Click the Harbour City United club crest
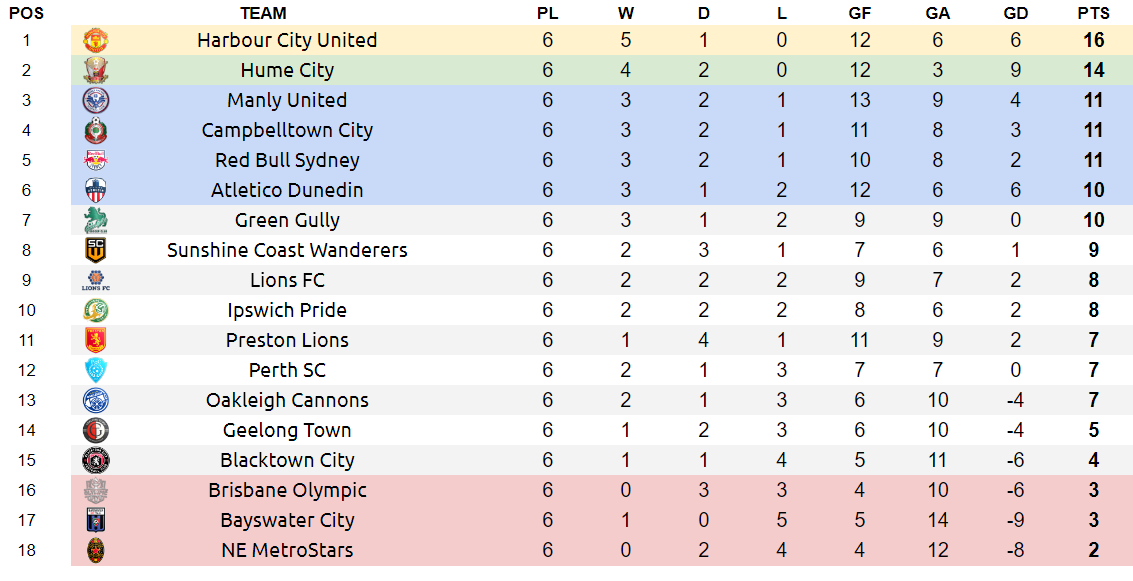 tap(95, 40)
